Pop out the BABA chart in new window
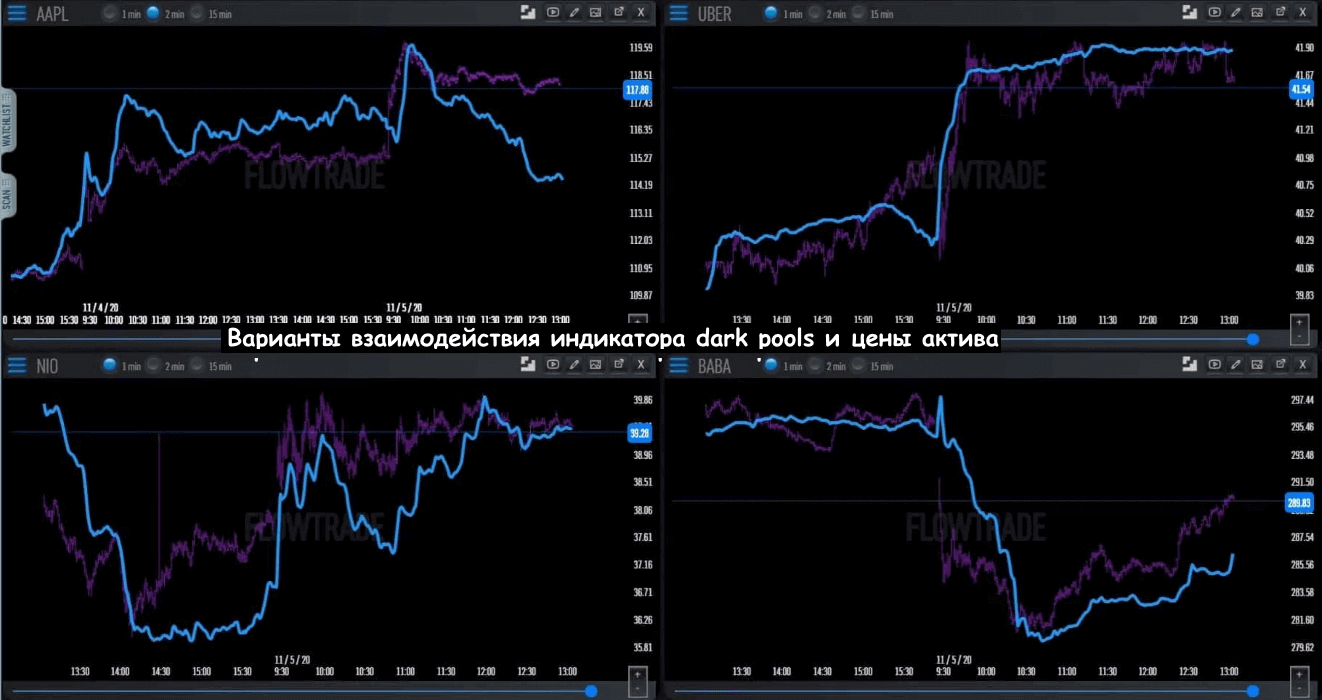 pyautogui.click(x=1280, y=365)
